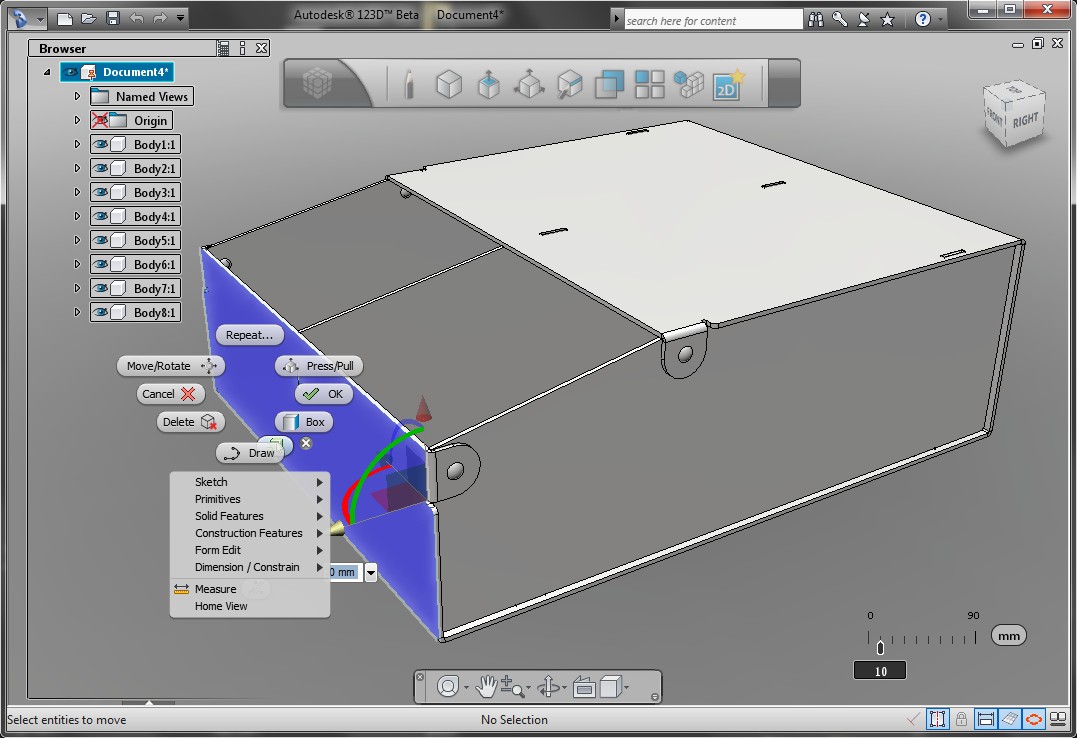Image resolution: width=1077 pixels, height=738 pixels.
Task: Open the Form Edit submenu
Action: [x=250, y=550]
